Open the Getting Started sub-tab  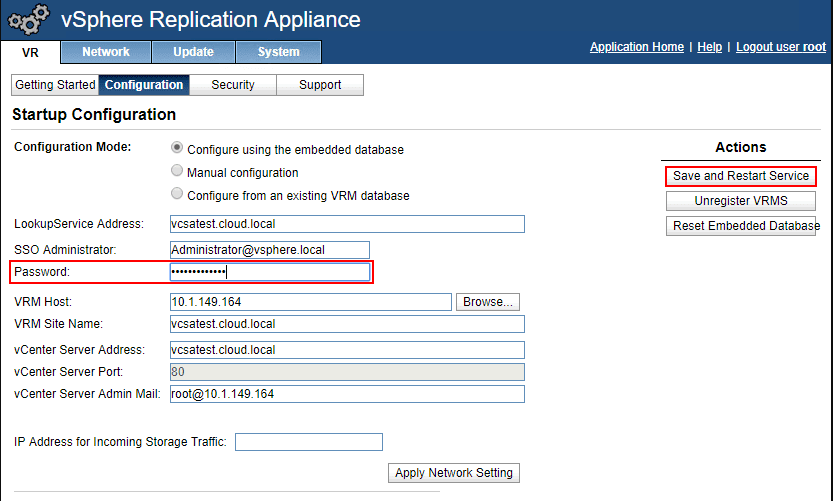click(55, 85)
